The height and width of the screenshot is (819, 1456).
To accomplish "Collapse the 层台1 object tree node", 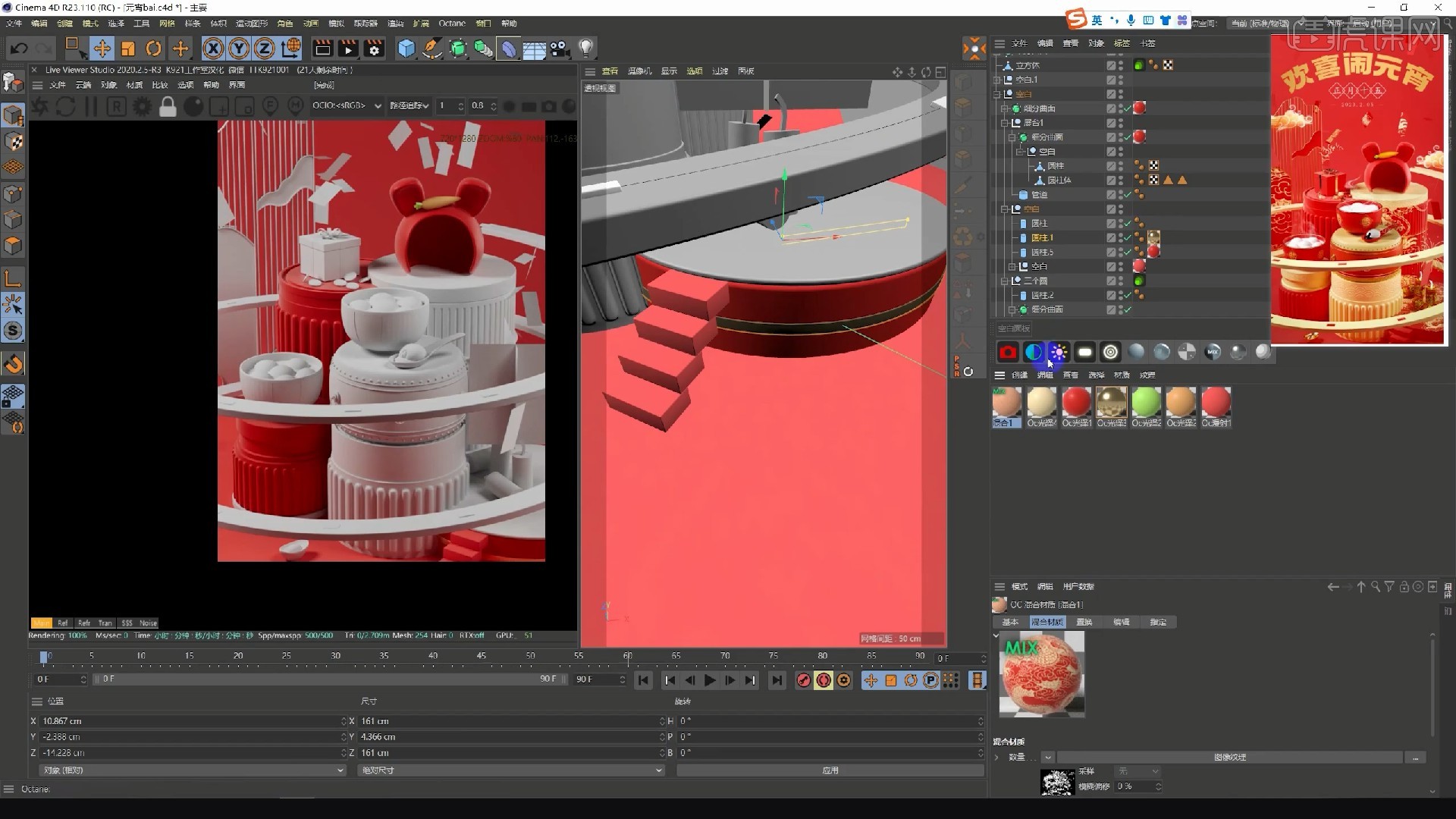I will pos(1006,123).
